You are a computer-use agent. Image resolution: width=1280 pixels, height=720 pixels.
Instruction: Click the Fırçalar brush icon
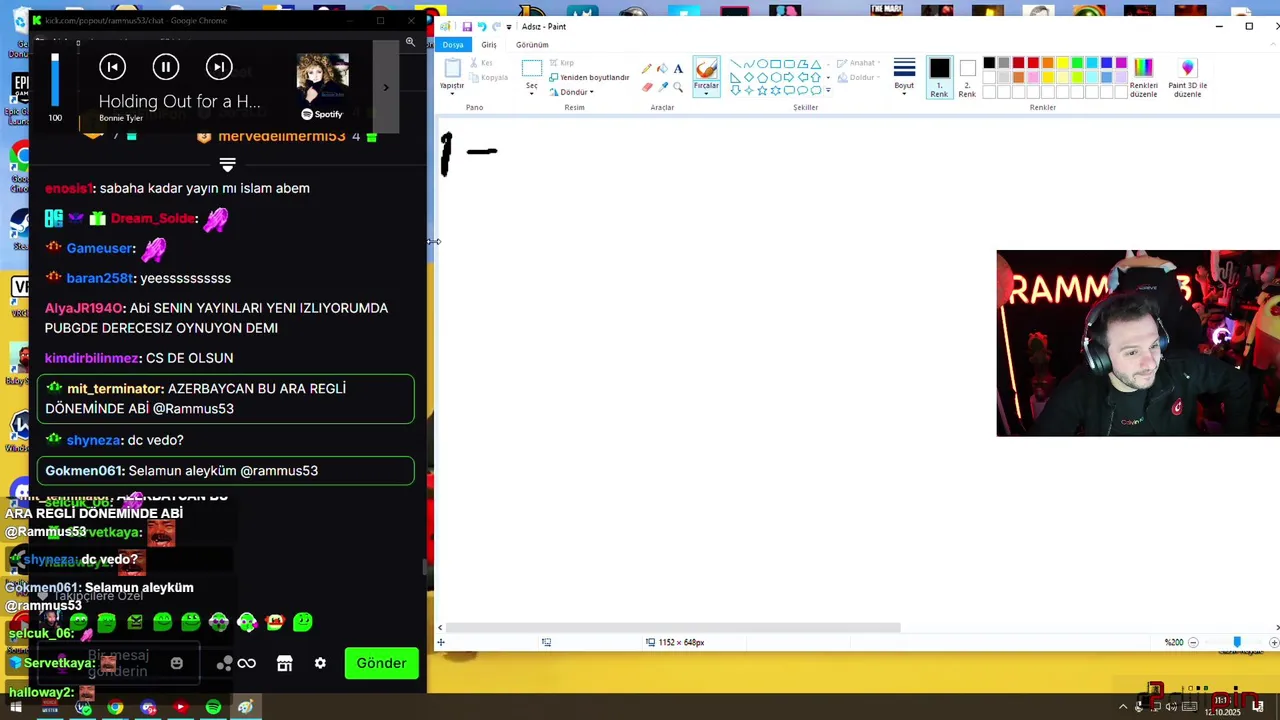coord(706,68)
